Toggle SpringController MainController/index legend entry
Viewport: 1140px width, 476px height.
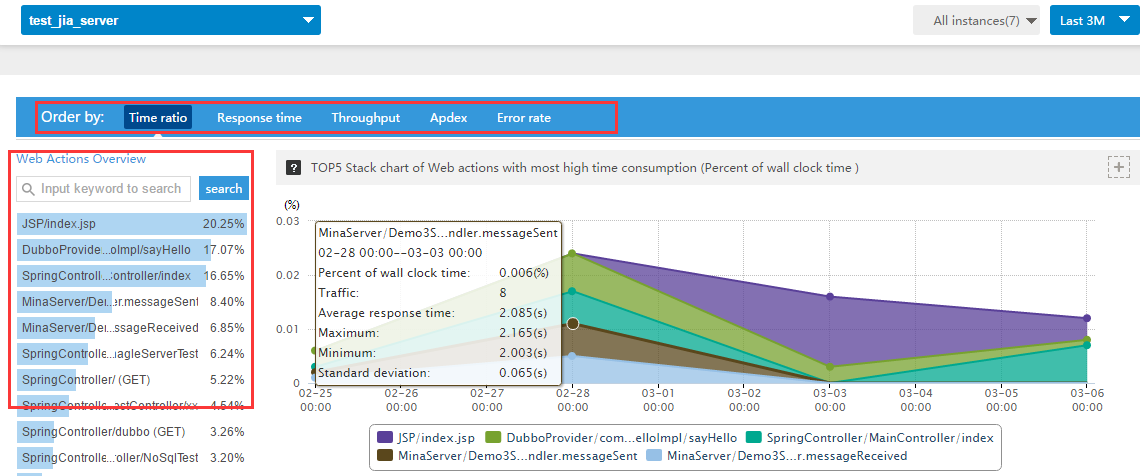point(868,437)
